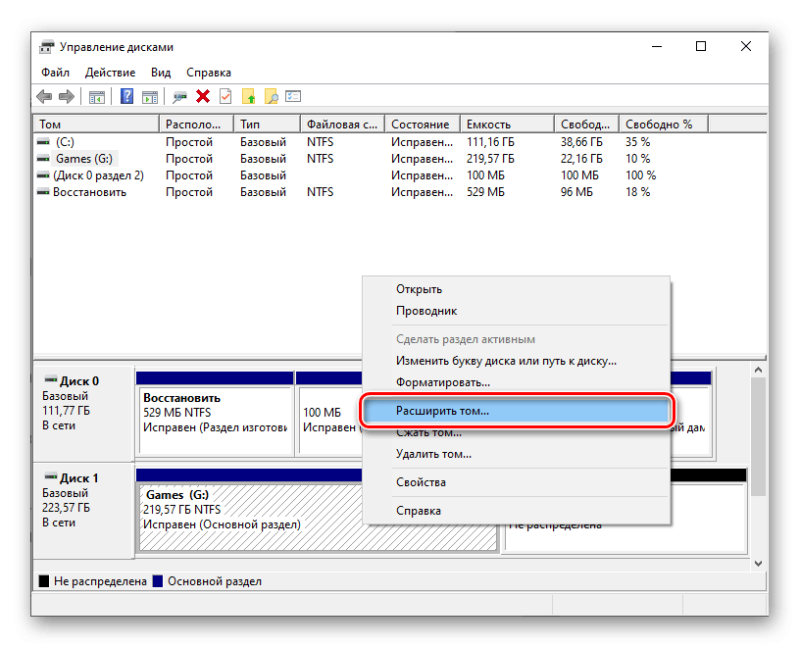Select Расширить том... menu entry
Screen dimensions: 800x648
(x=516, y=411)
